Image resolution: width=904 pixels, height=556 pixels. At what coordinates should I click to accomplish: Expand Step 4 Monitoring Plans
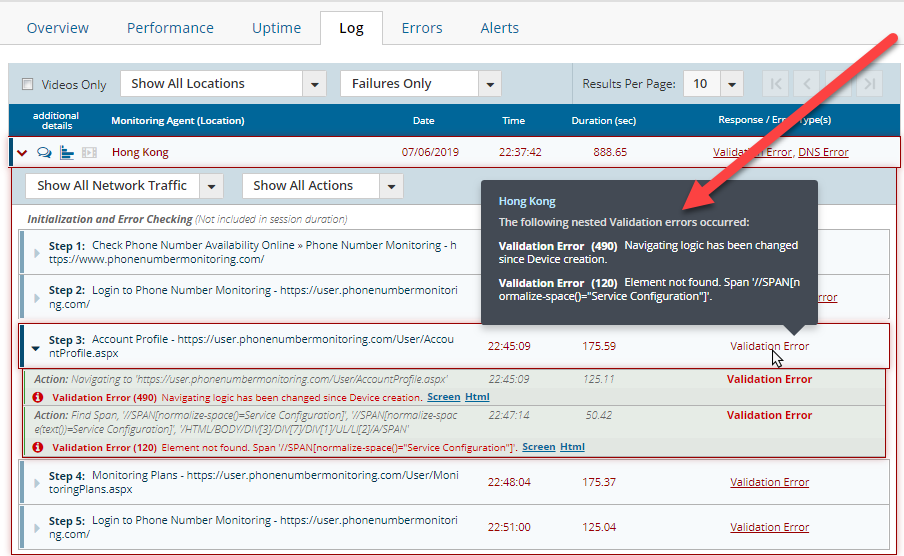pyautogui.click(x=38, y=483)
